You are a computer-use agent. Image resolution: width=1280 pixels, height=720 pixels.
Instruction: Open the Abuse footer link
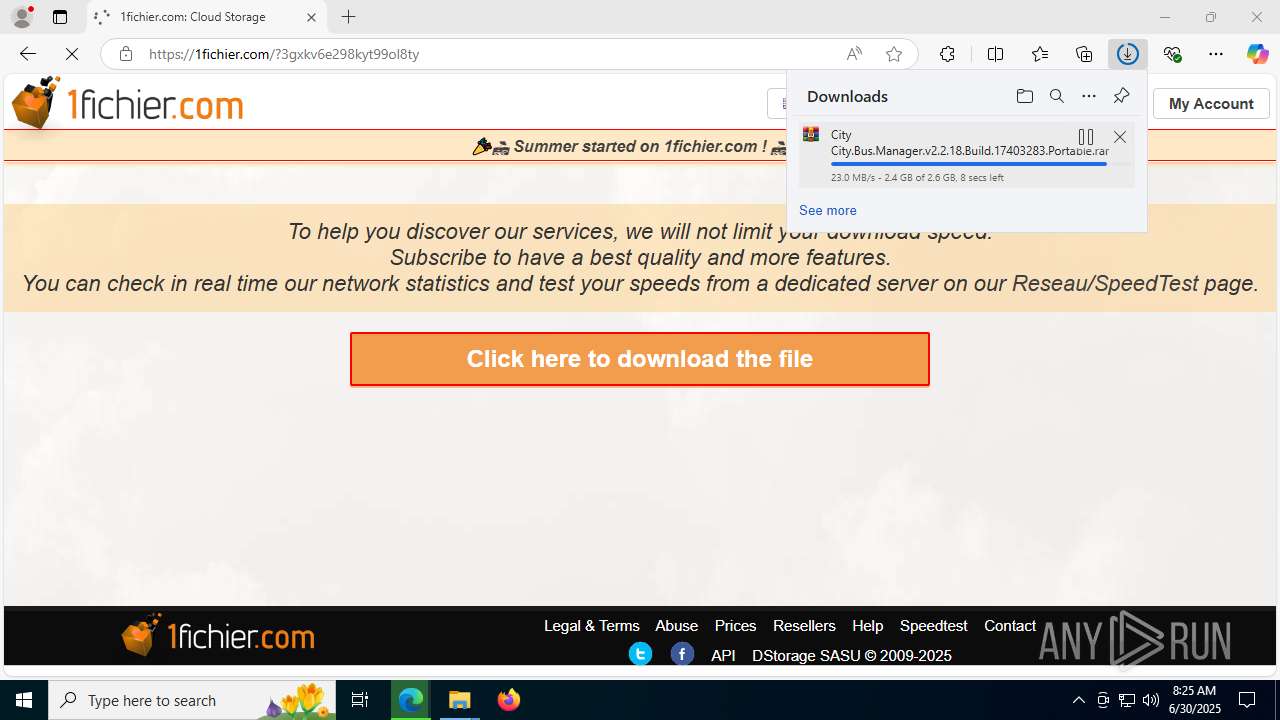tap(676, 626)
